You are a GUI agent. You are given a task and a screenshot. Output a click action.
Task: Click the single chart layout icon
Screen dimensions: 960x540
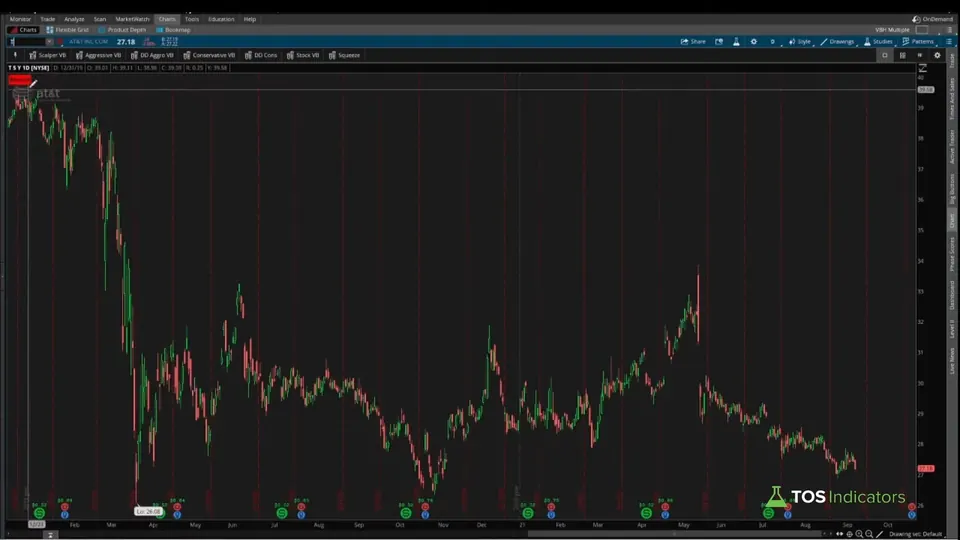(885, 55)
